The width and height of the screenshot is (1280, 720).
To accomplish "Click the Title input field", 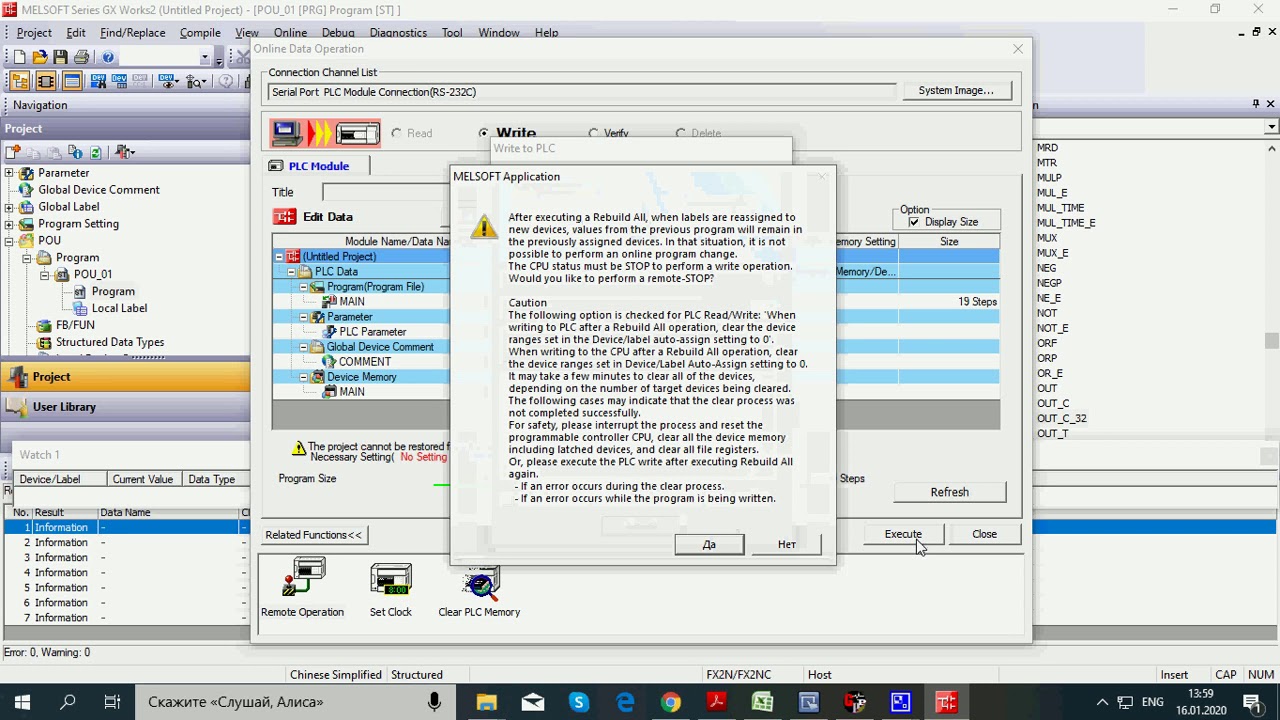I will point(386,192).
